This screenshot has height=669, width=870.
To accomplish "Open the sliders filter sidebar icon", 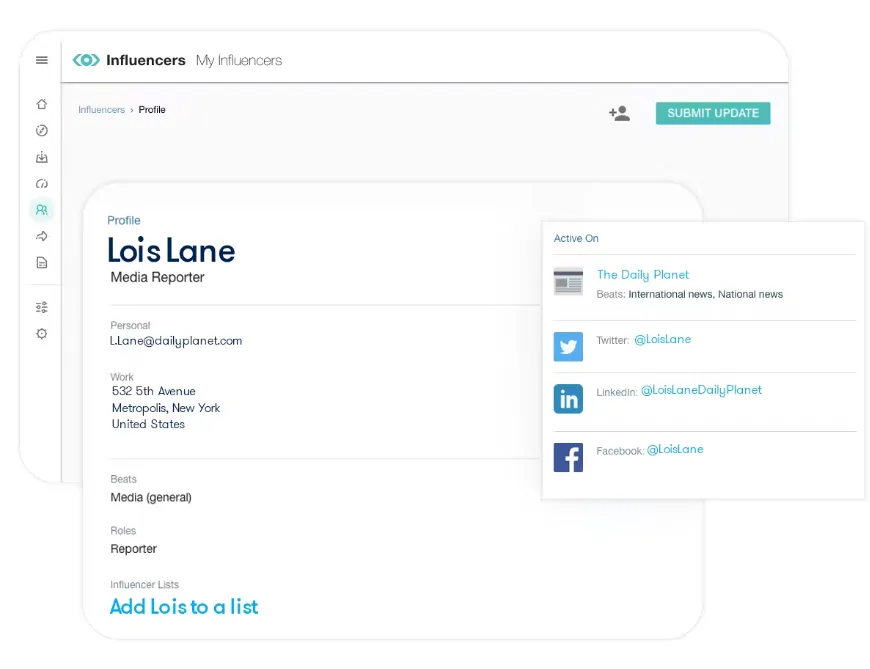I will pyautogui.click(x=42, y=307).
